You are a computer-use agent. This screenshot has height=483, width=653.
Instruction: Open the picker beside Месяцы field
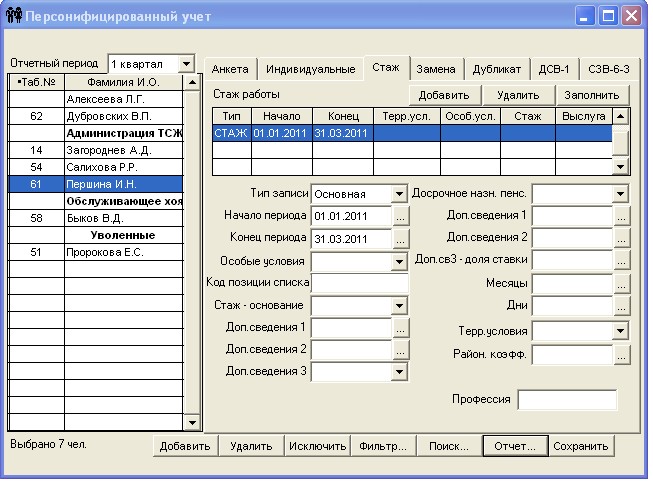621,284
